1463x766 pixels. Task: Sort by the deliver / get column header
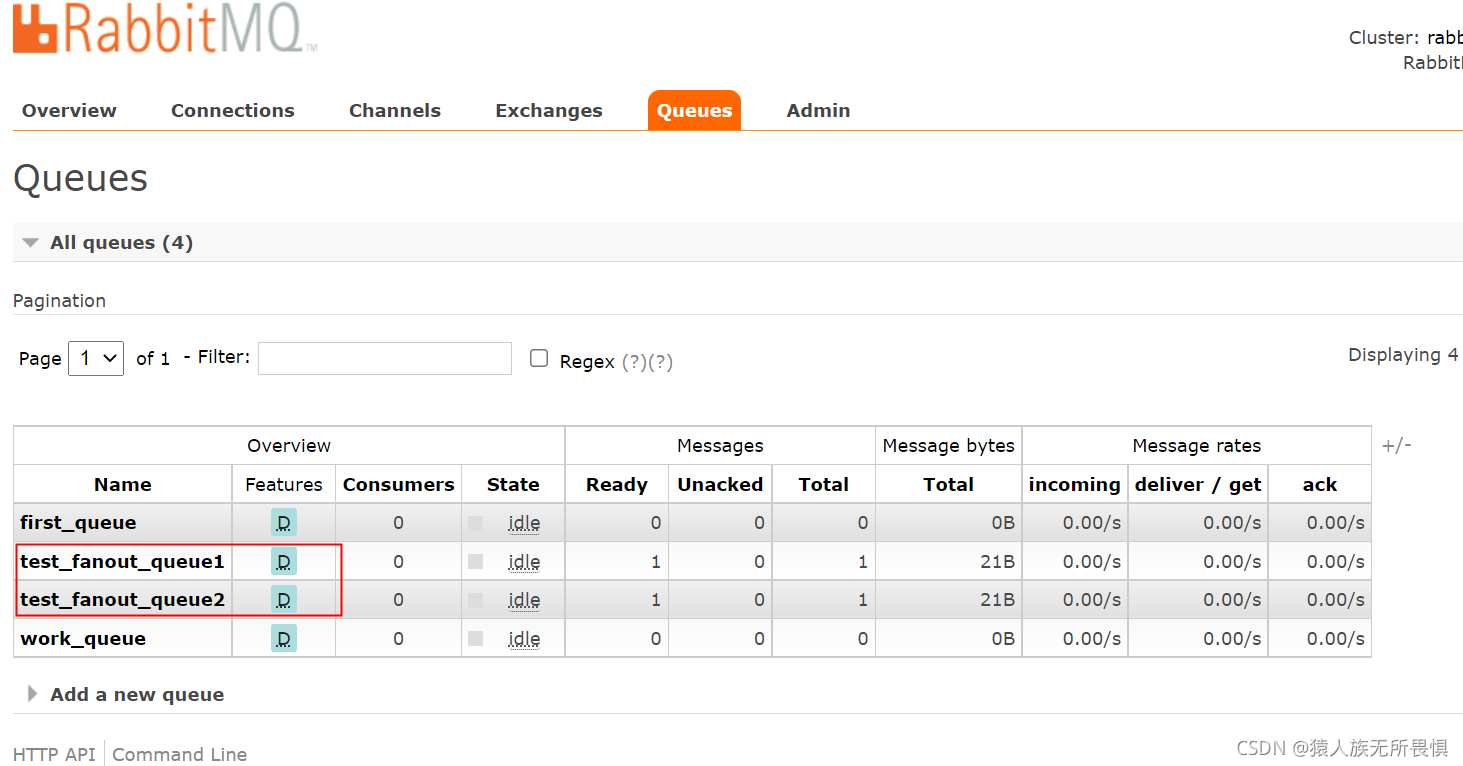click(x=1198, y=485)
